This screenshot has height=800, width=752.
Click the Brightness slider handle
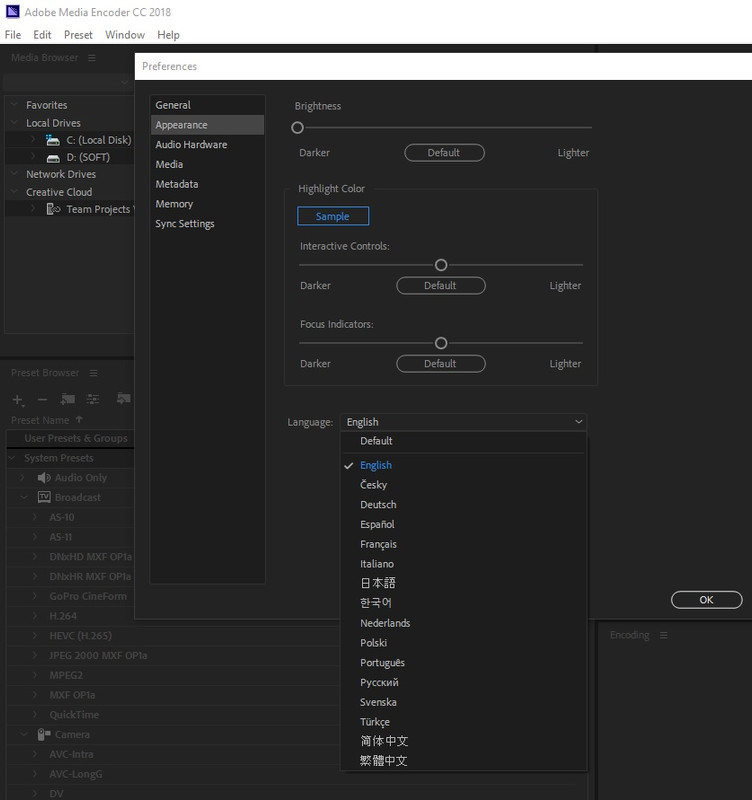click(297, 128)
